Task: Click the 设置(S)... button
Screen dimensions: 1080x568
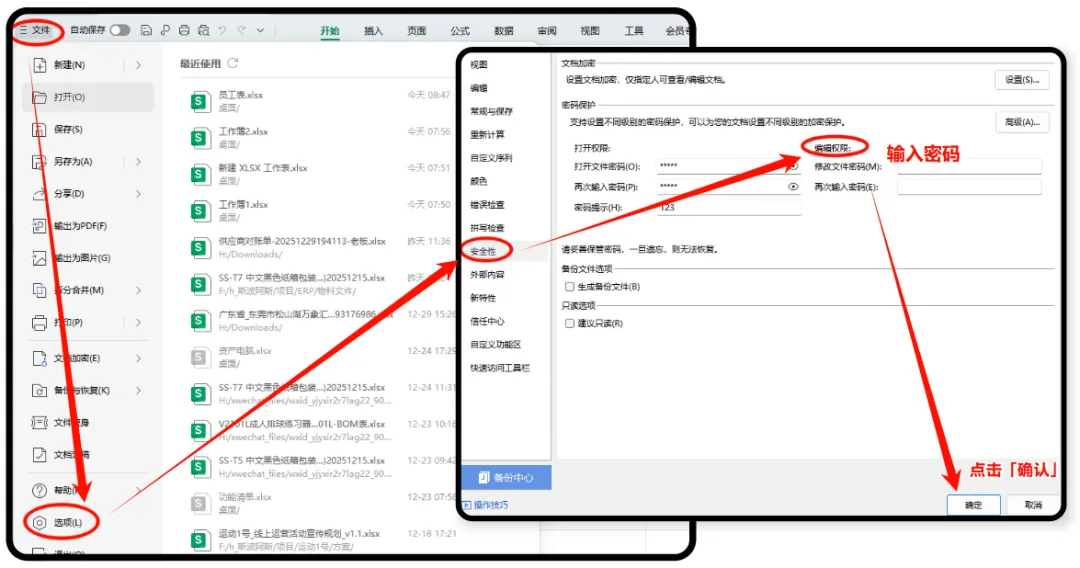Action: point(1021,80)
